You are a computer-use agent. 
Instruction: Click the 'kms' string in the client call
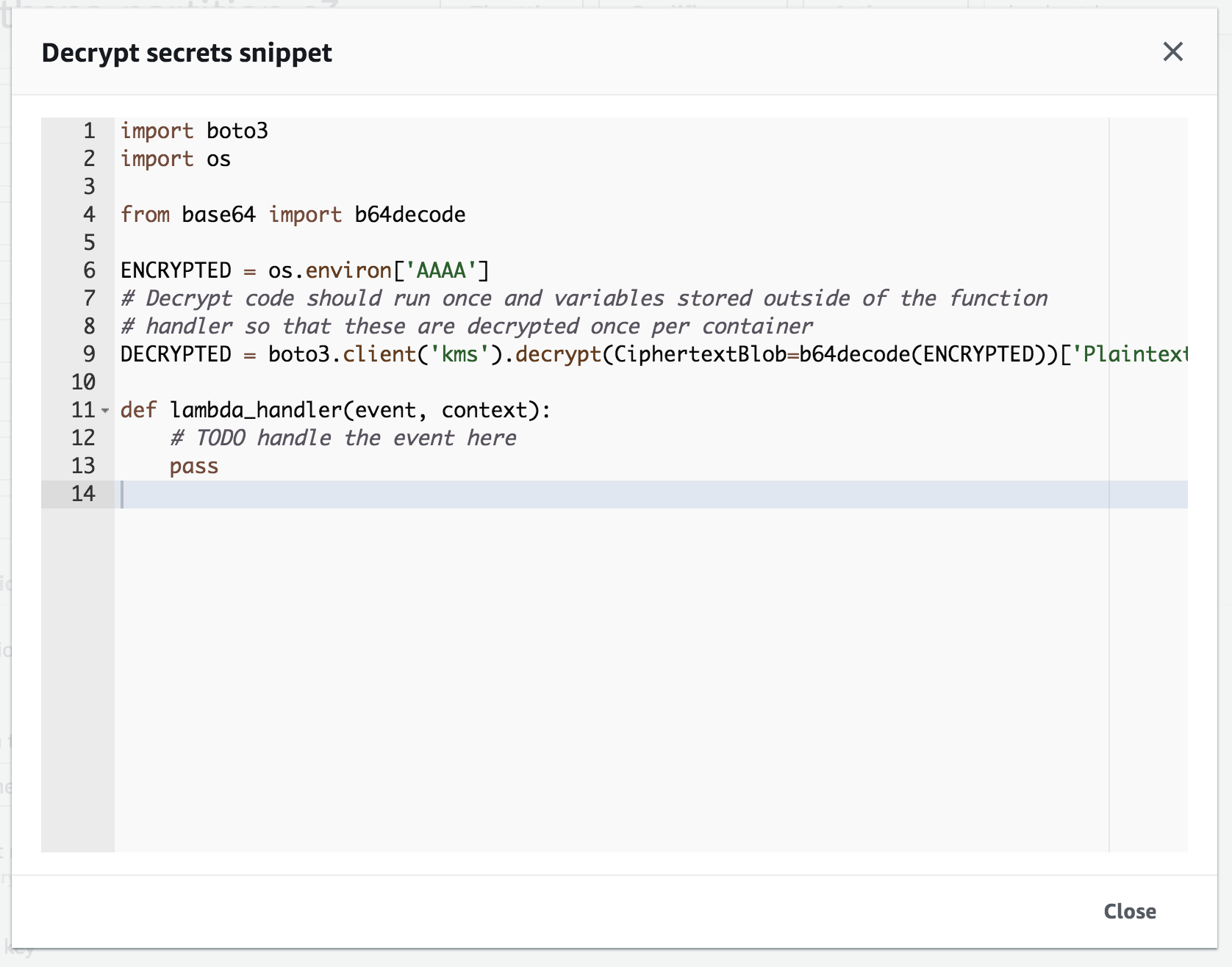coord(459,354)
